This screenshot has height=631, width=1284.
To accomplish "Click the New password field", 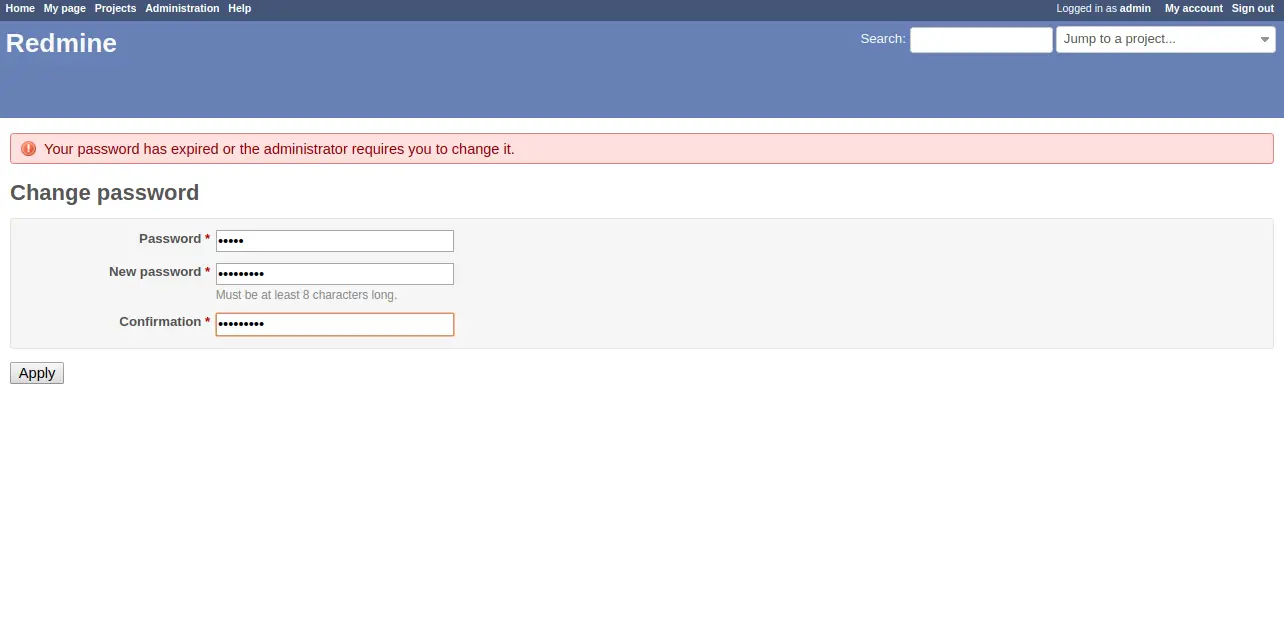I will [335, 274].
